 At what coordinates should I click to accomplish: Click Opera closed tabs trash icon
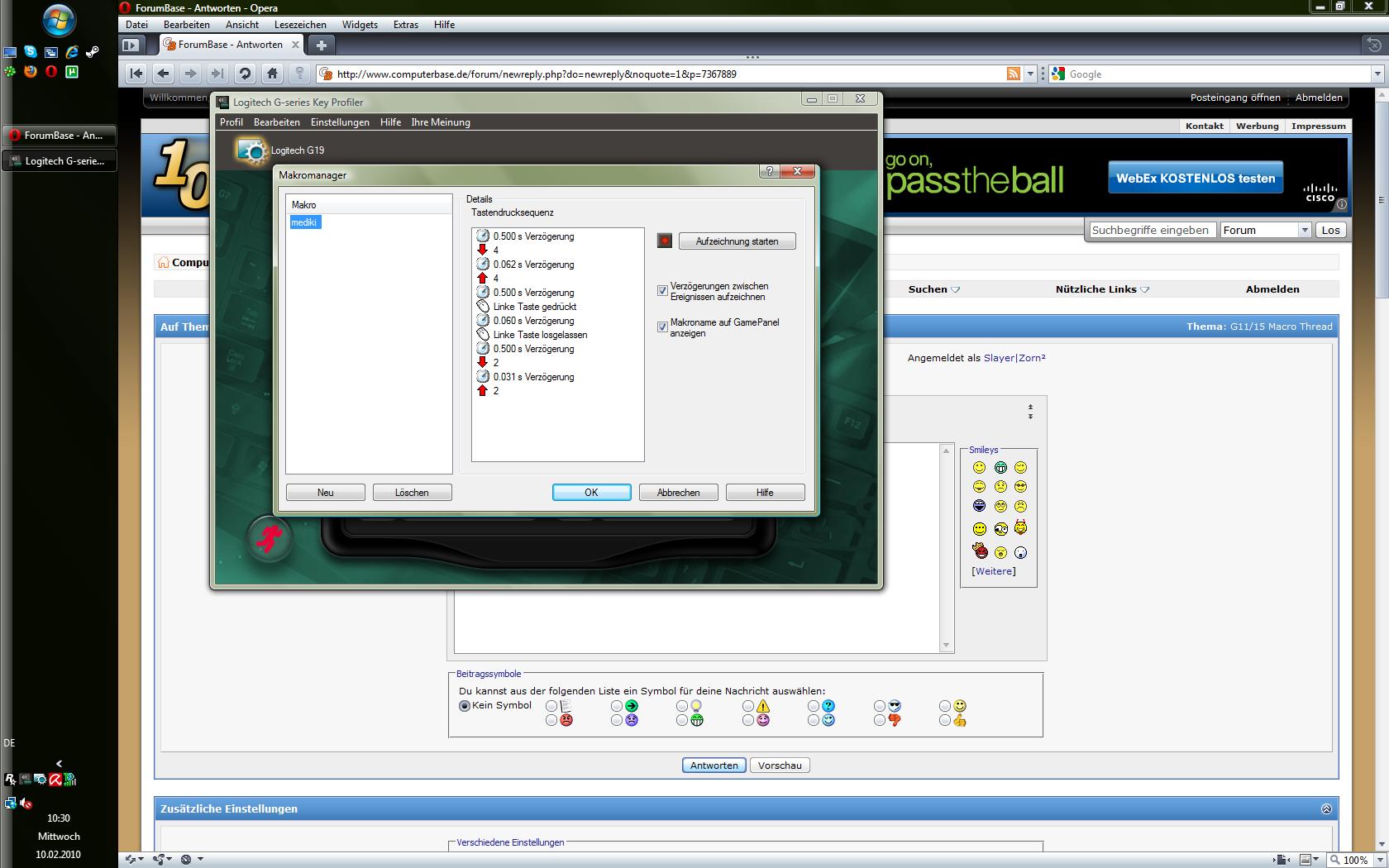point(1372,44)
